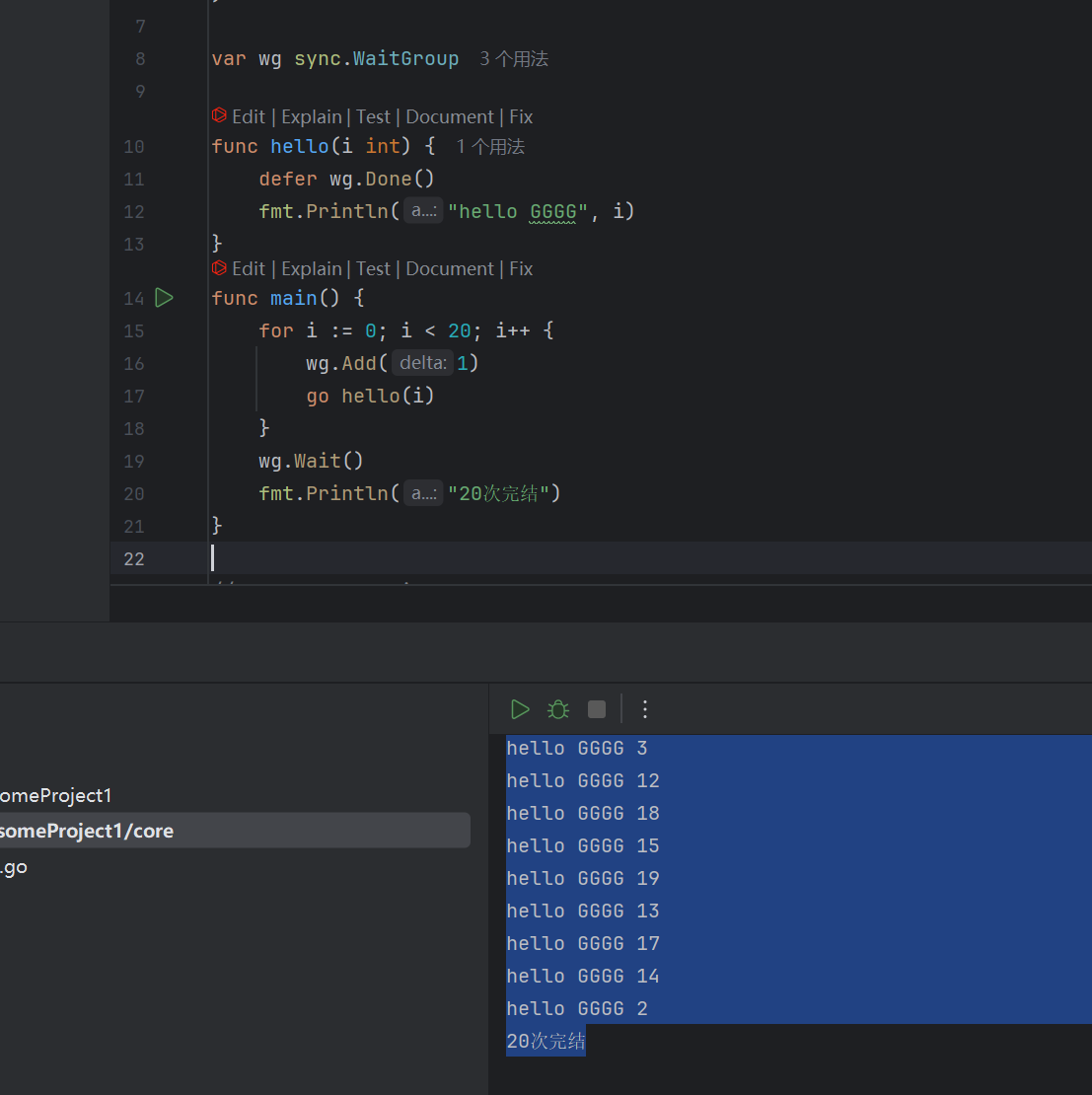Stop the running process with the square icon
Viewport: 1092px width, 1095px height.
[597, 709]
